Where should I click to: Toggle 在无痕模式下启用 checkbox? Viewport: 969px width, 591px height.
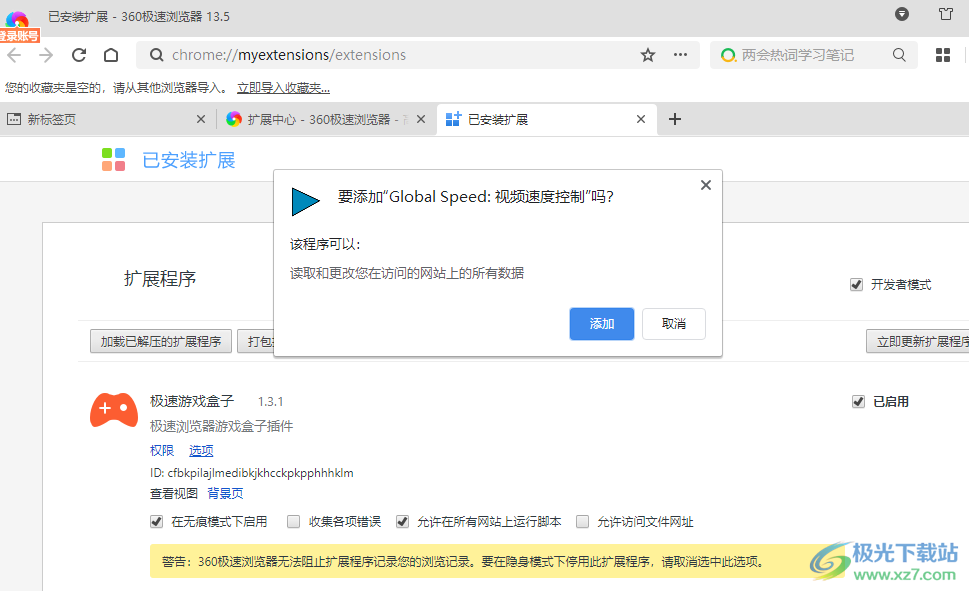[x=156, y=522]
